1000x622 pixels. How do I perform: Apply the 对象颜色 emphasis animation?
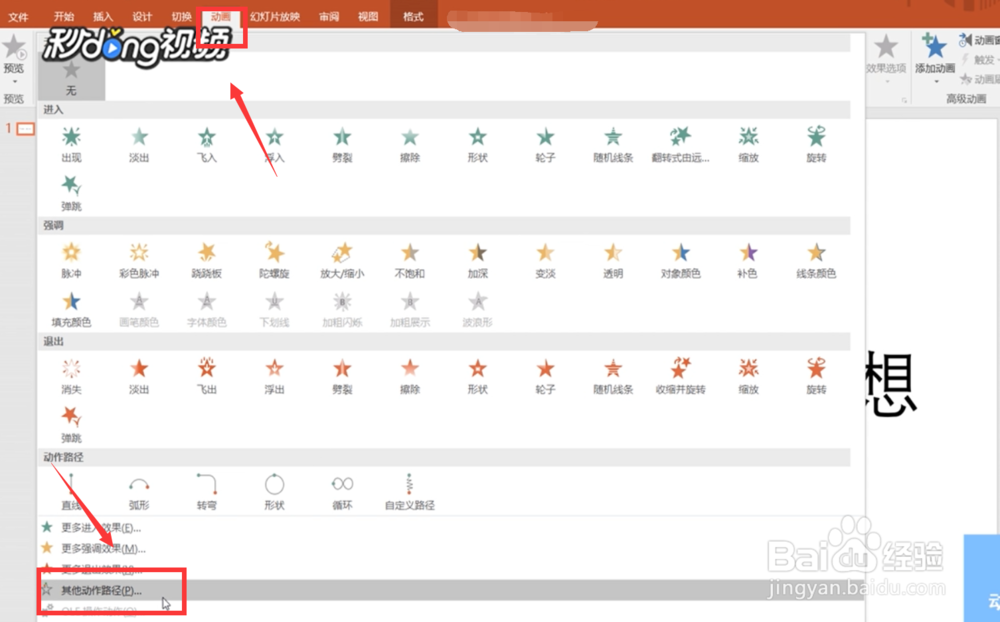(x=680, y=261)
